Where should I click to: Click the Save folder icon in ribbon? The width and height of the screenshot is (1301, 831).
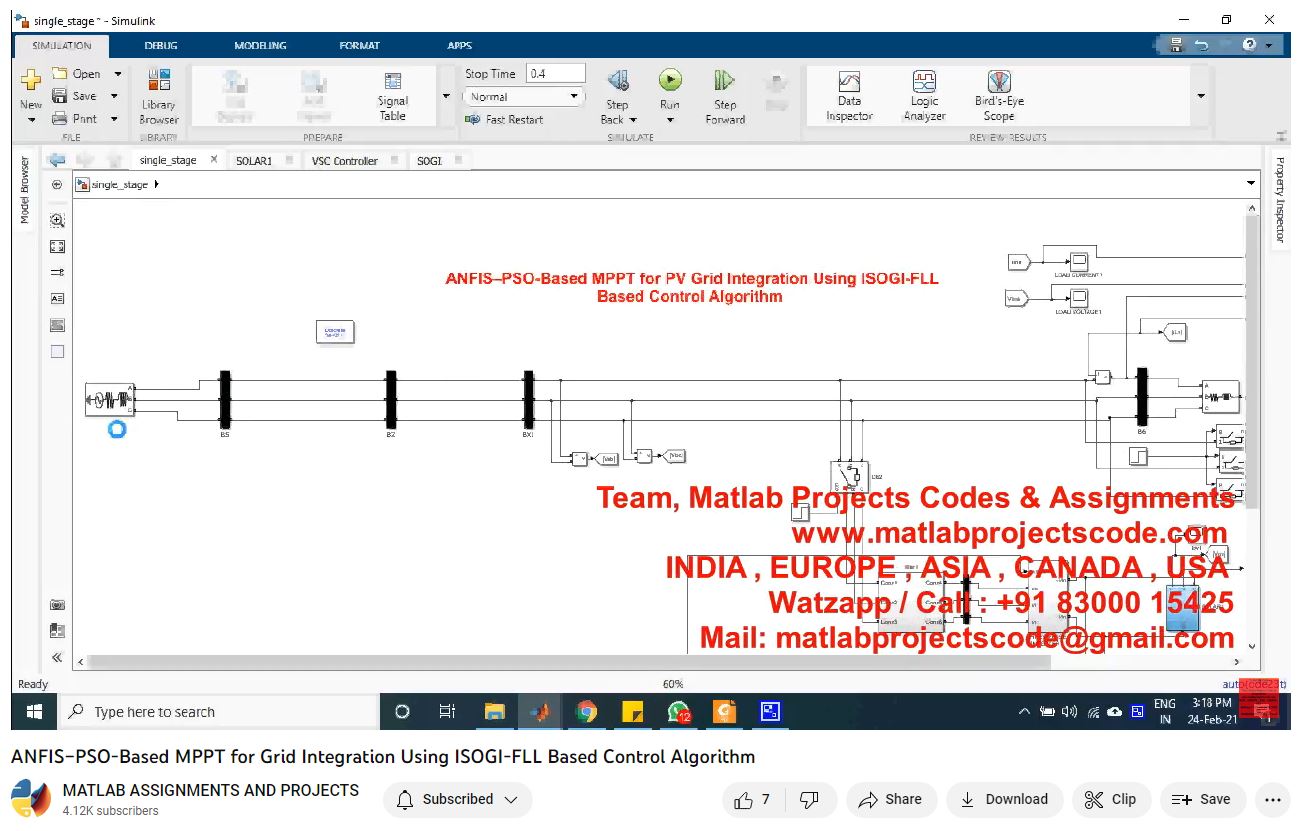tap(59, 96)
